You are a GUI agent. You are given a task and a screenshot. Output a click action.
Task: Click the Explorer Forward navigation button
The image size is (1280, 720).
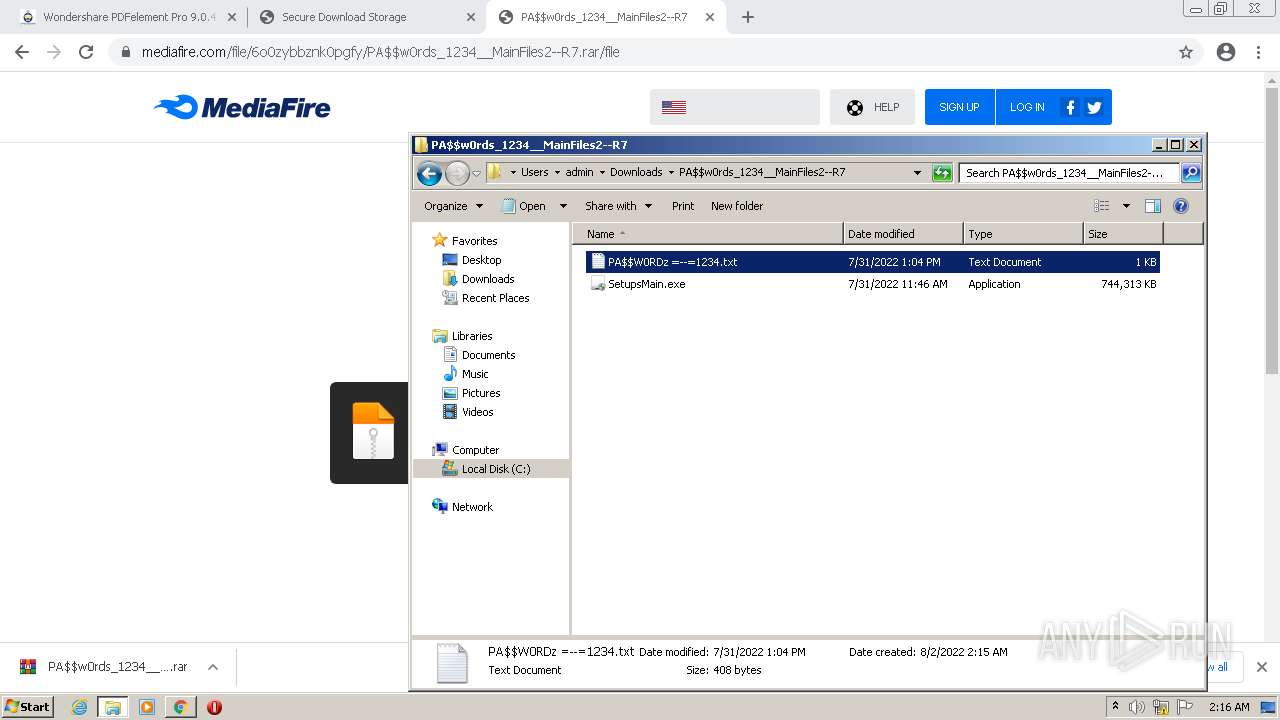click(457, 173)
